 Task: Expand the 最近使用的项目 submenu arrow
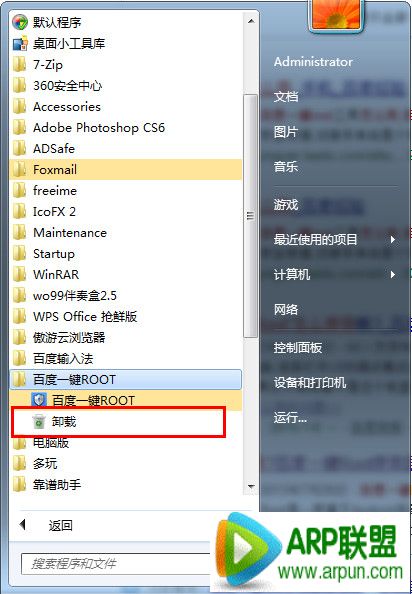(393, 240)
